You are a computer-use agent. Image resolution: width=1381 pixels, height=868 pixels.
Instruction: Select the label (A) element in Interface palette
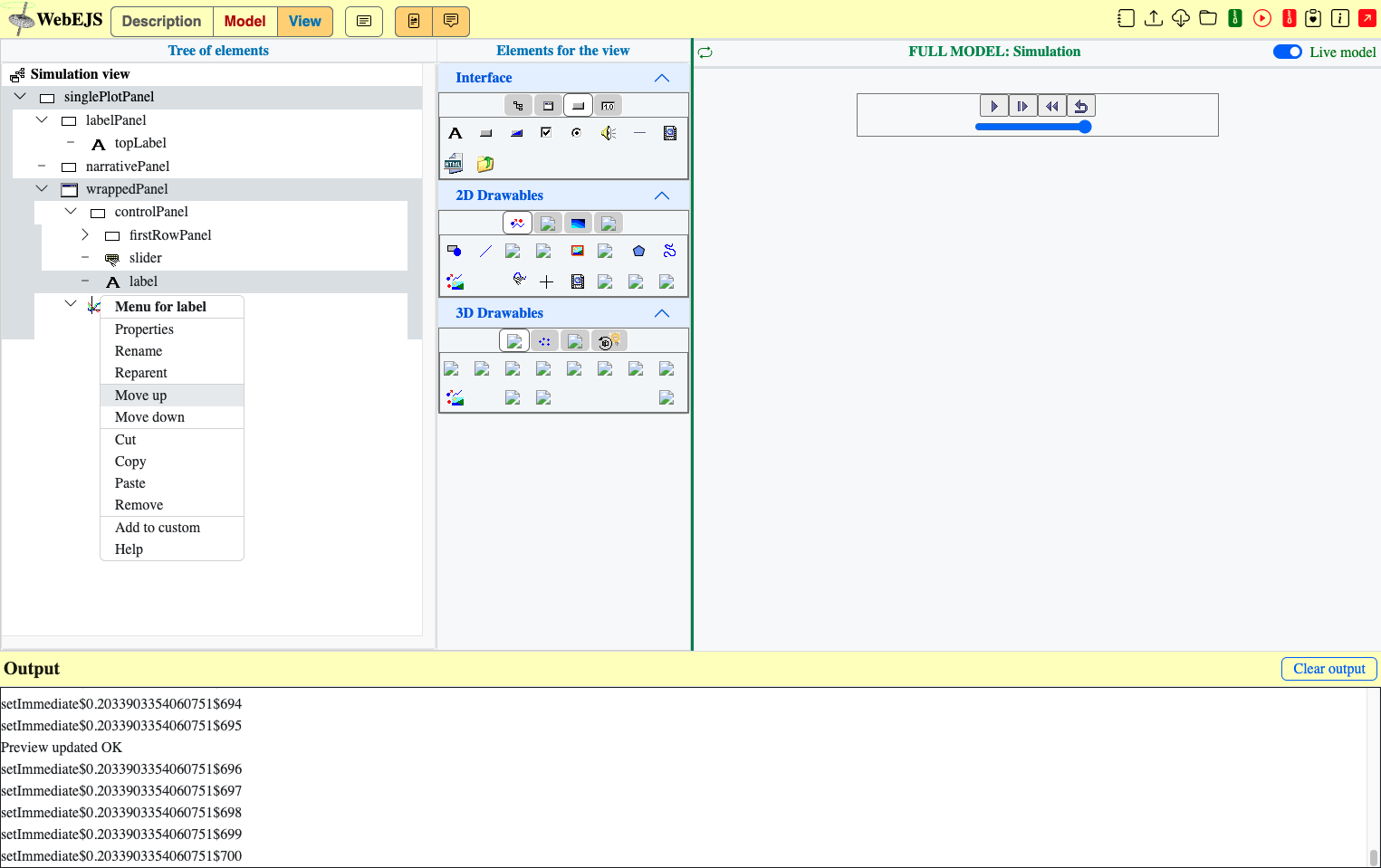(456, 133)
